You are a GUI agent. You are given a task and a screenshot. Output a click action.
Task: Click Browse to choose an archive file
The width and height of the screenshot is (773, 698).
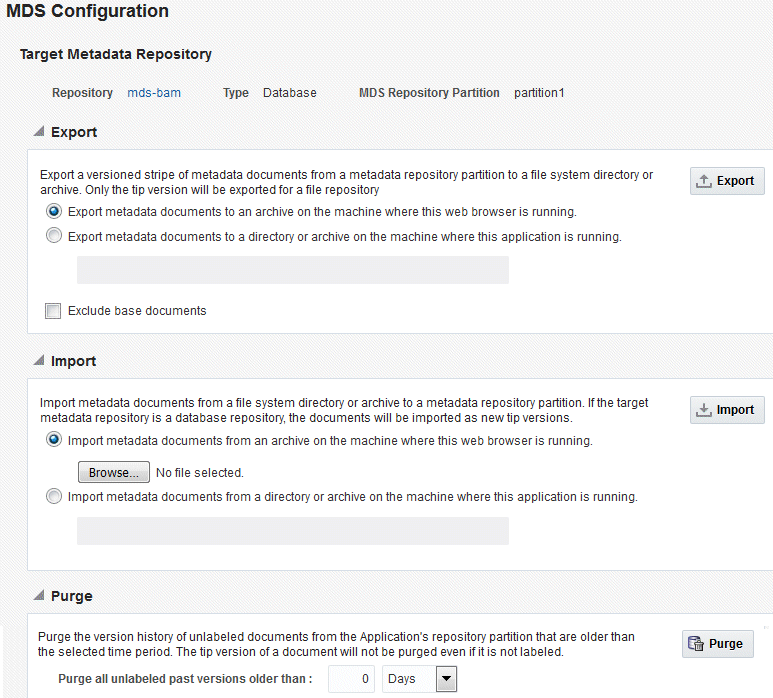(113, 472)
